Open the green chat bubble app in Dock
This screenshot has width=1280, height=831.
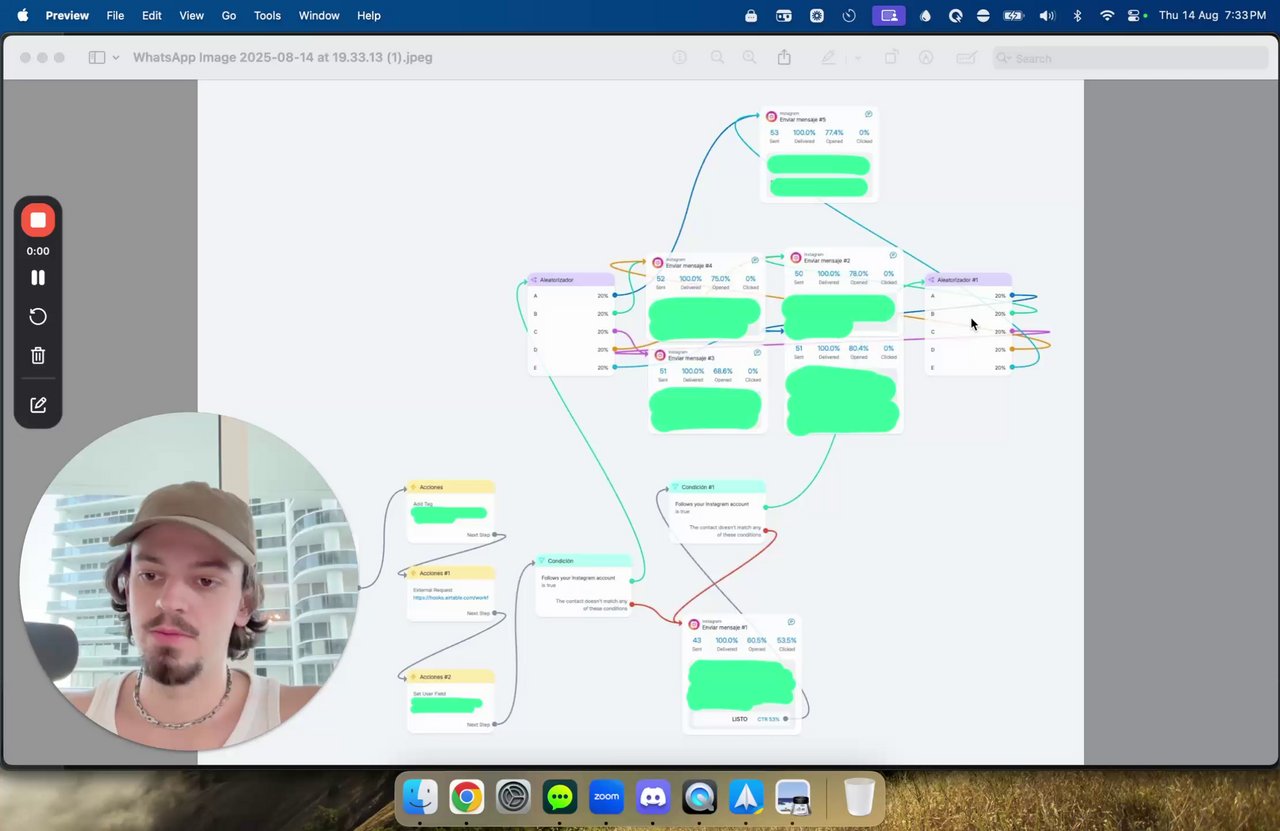tap(560, 797)
